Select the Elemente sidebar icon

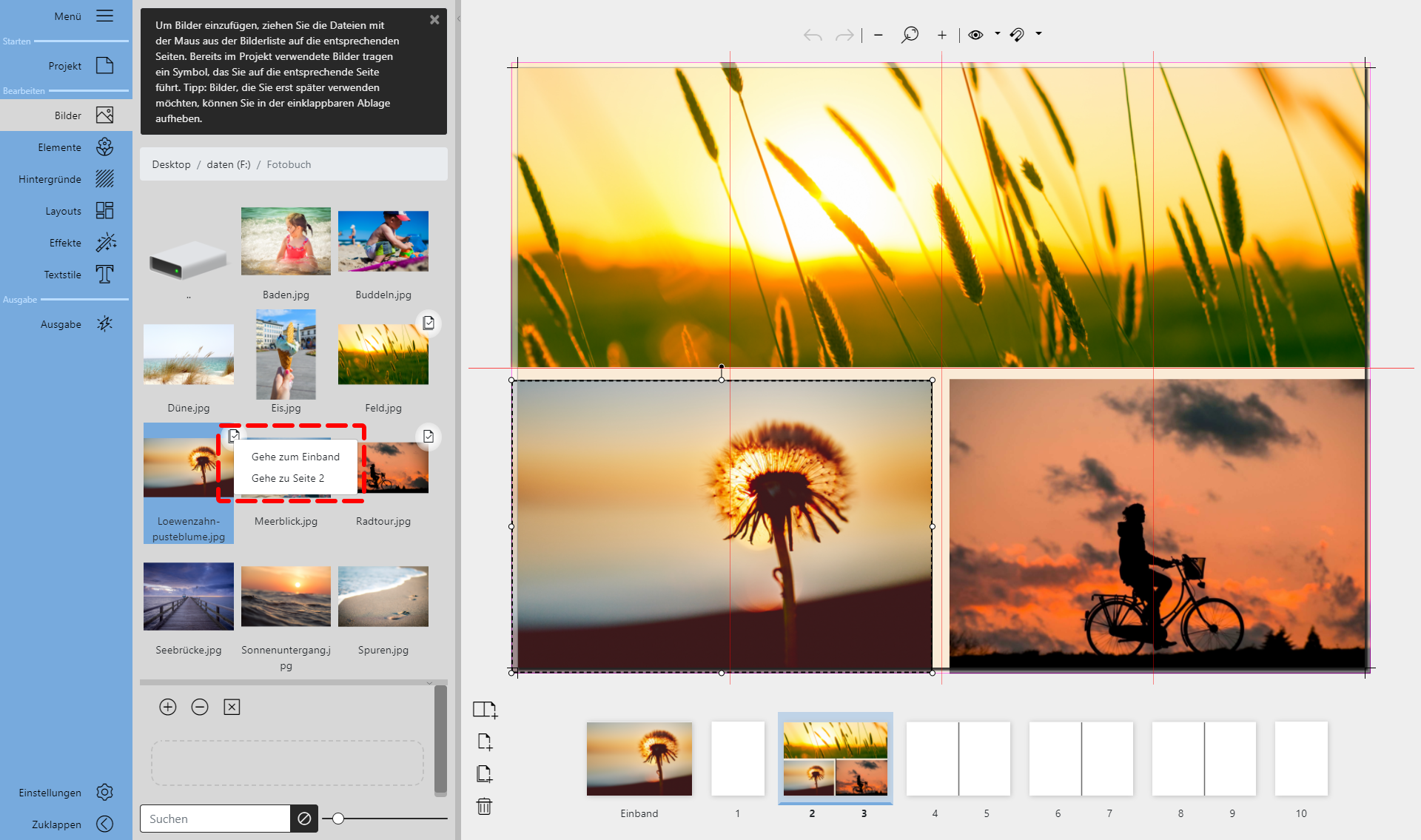tap(104, 147)
